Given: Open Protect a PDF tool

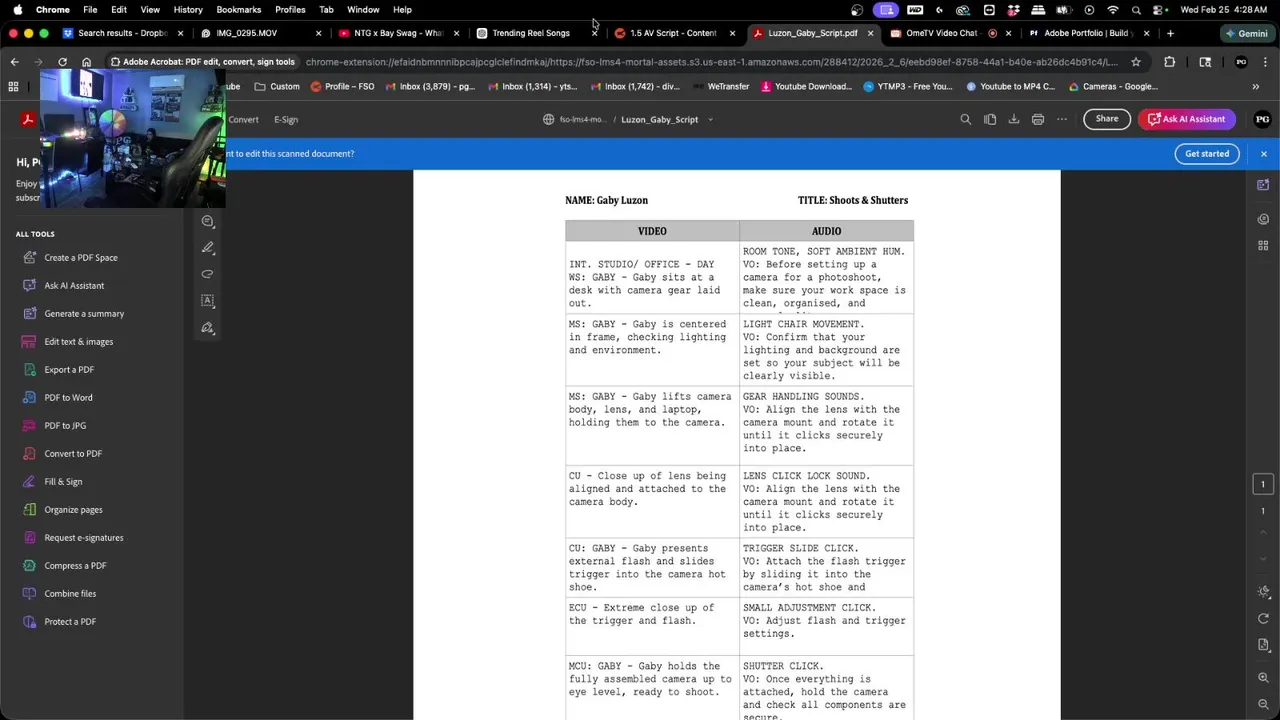Looking at the screenshot, I should coord(70,621).
